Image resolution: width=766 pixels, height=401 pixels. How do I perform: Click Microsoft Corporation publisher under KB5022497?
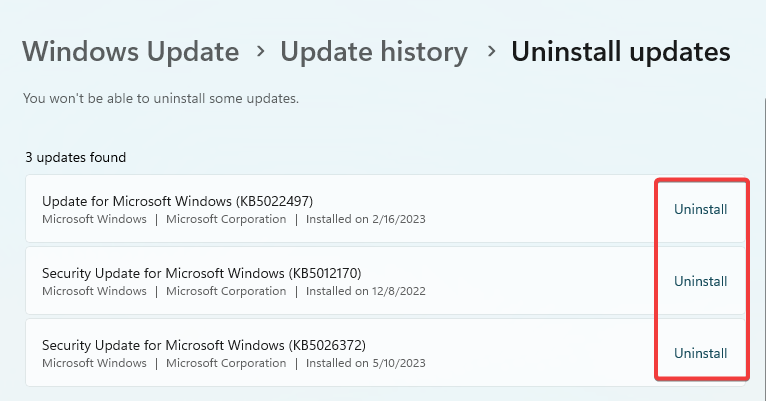tap(226, 219)
